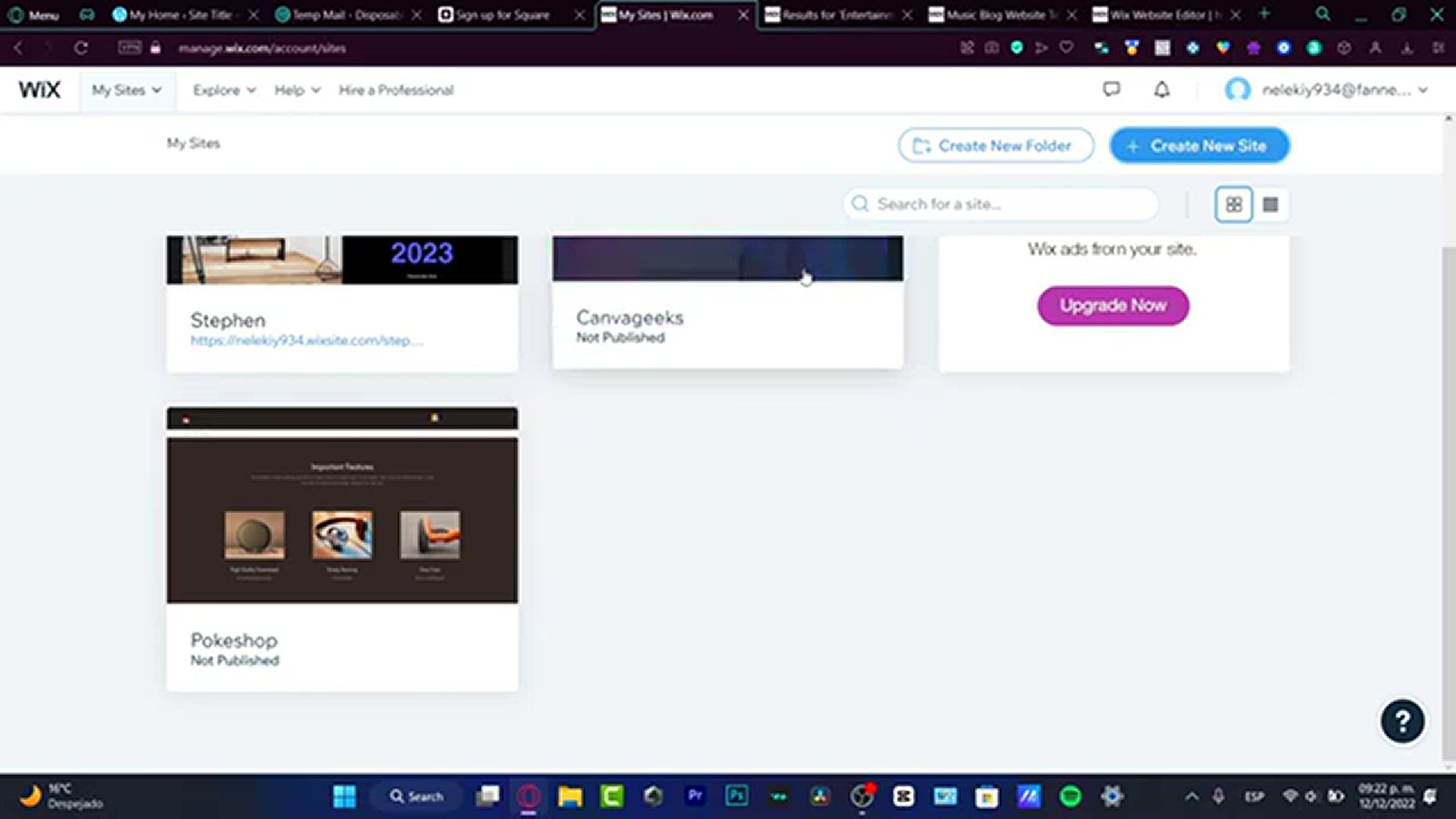
Task: Open the Opera Menu button
Action: 34,14
